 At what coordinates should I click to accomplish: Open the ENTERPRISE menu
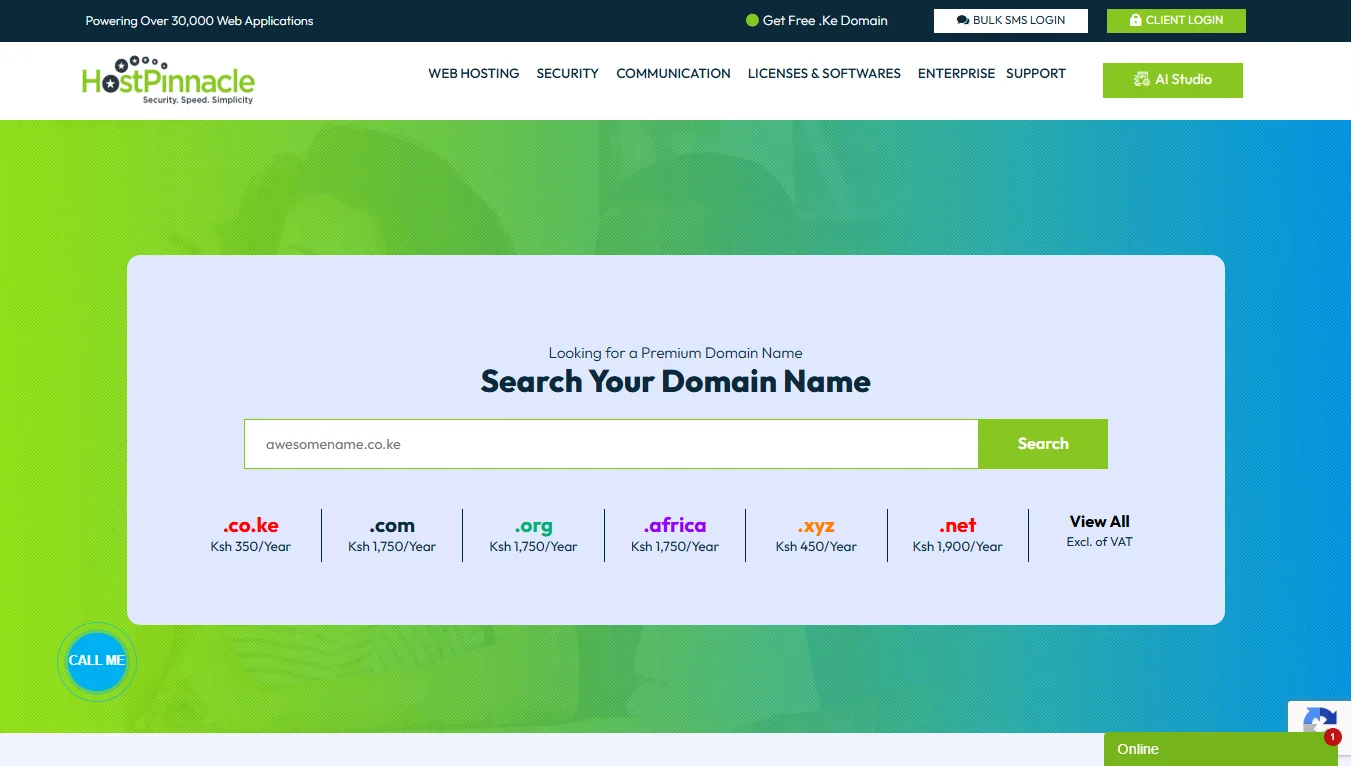pyautogui.click(x=956, y=74)
